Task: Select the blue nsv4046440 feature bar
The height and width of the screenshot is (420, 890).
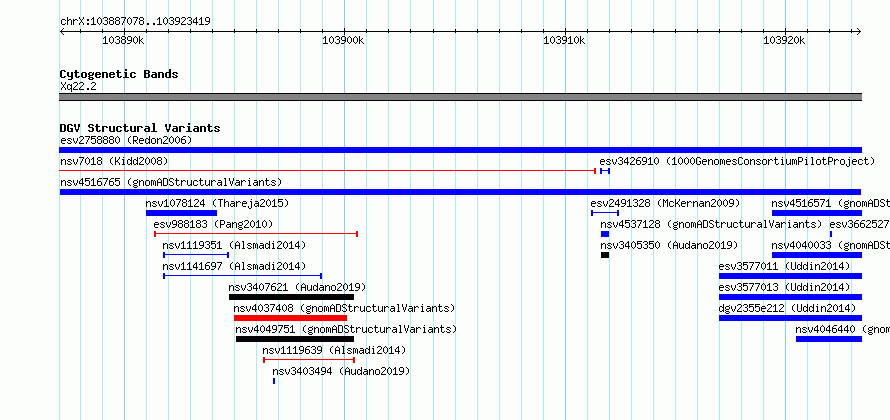Action: tap(829, 339)
